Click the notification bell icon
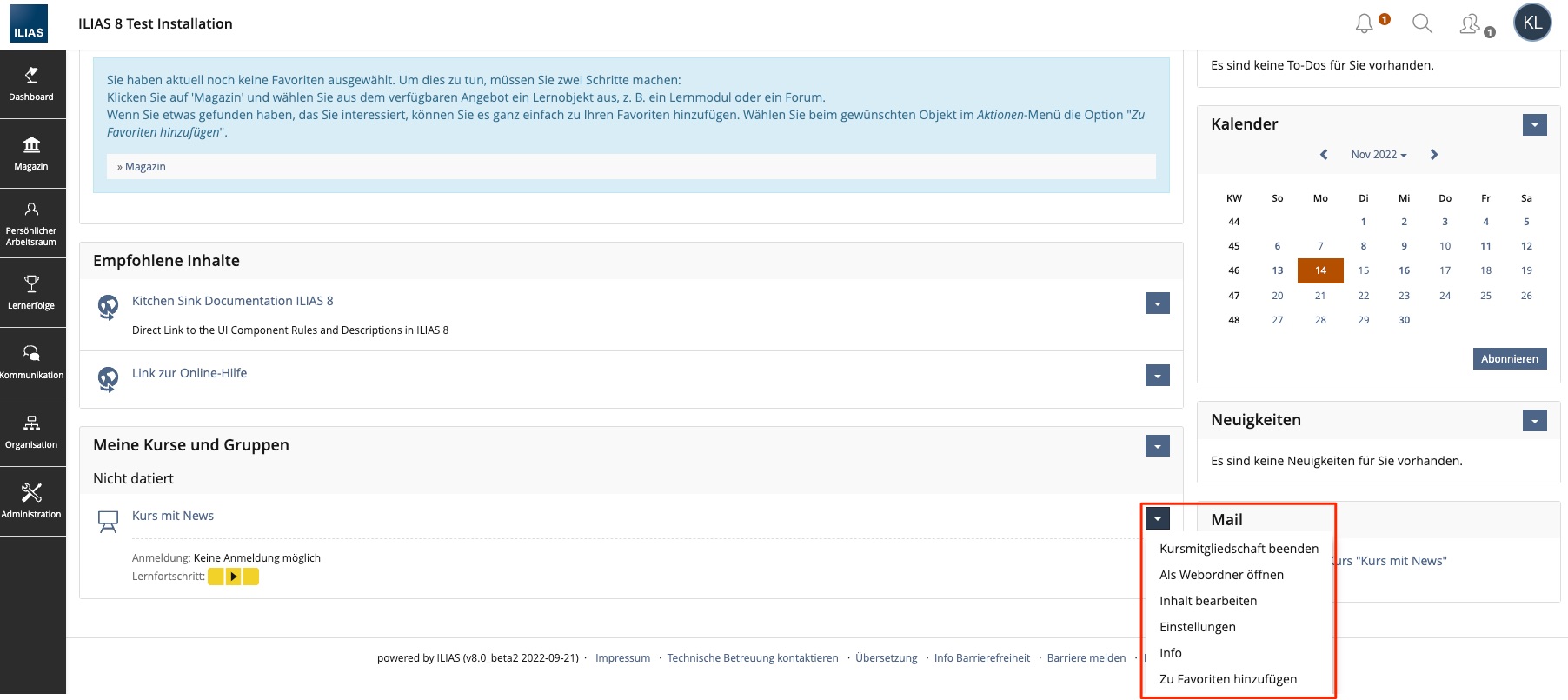 (1365, 23)
